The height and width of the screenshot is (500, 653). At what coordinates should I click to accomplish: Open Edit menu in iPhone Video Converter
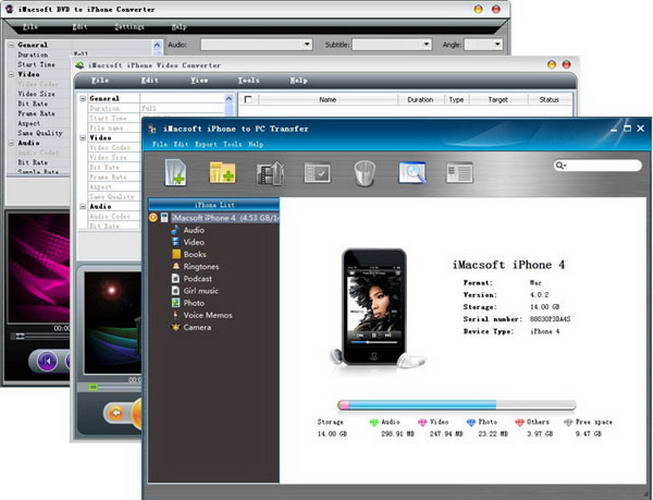tap(150, 80)
